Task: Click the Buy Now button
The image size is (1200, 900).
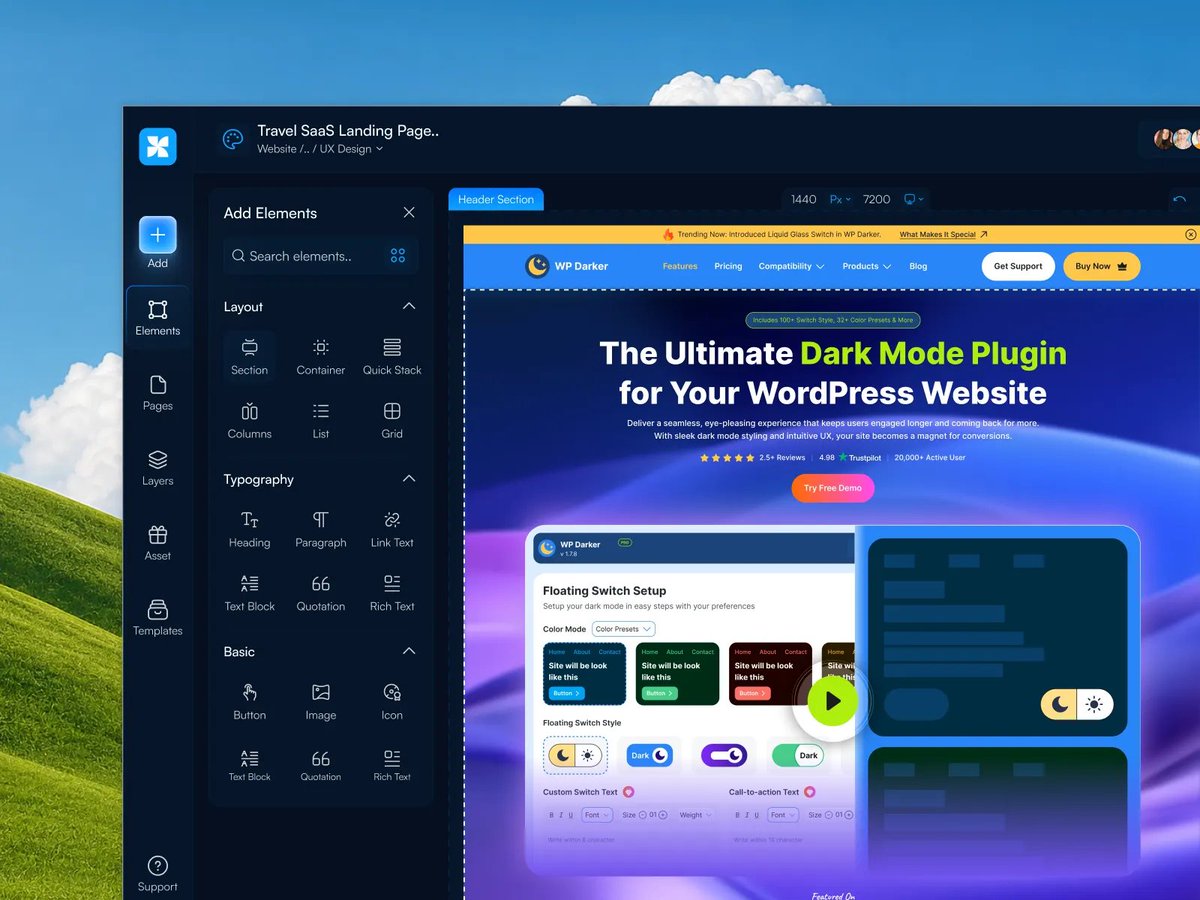Action: tap(1101, 266)
